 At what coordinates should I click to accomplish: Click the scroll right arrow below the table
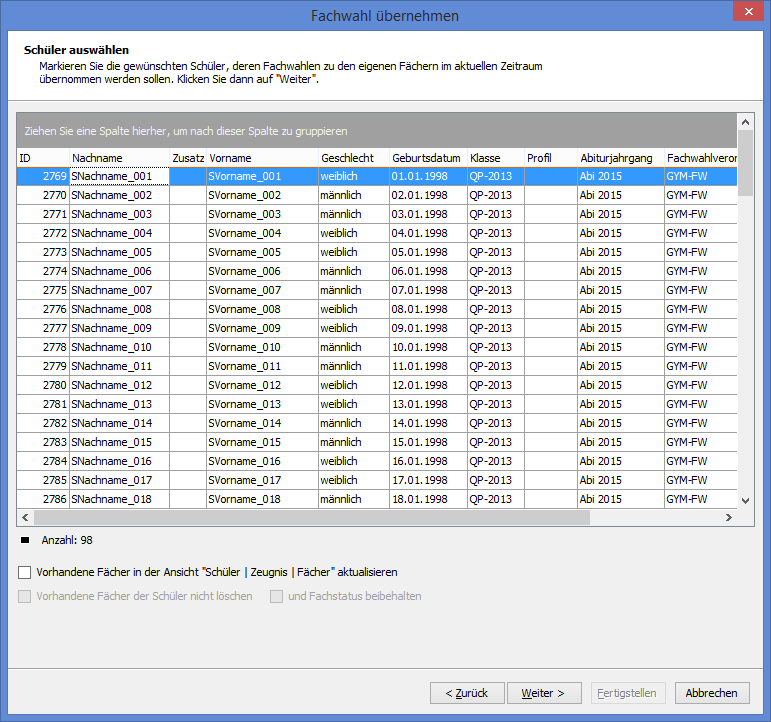[x=729, y=517]
